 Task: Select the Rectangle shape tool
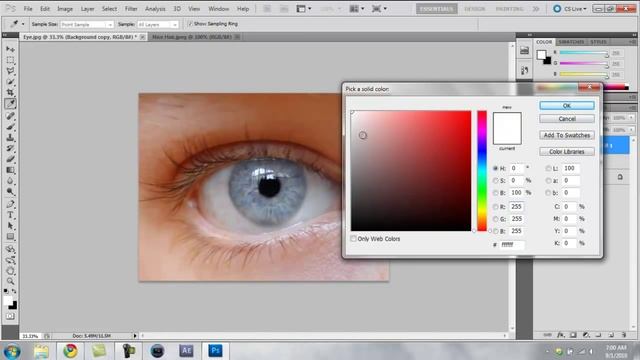(x=10, y=237)
